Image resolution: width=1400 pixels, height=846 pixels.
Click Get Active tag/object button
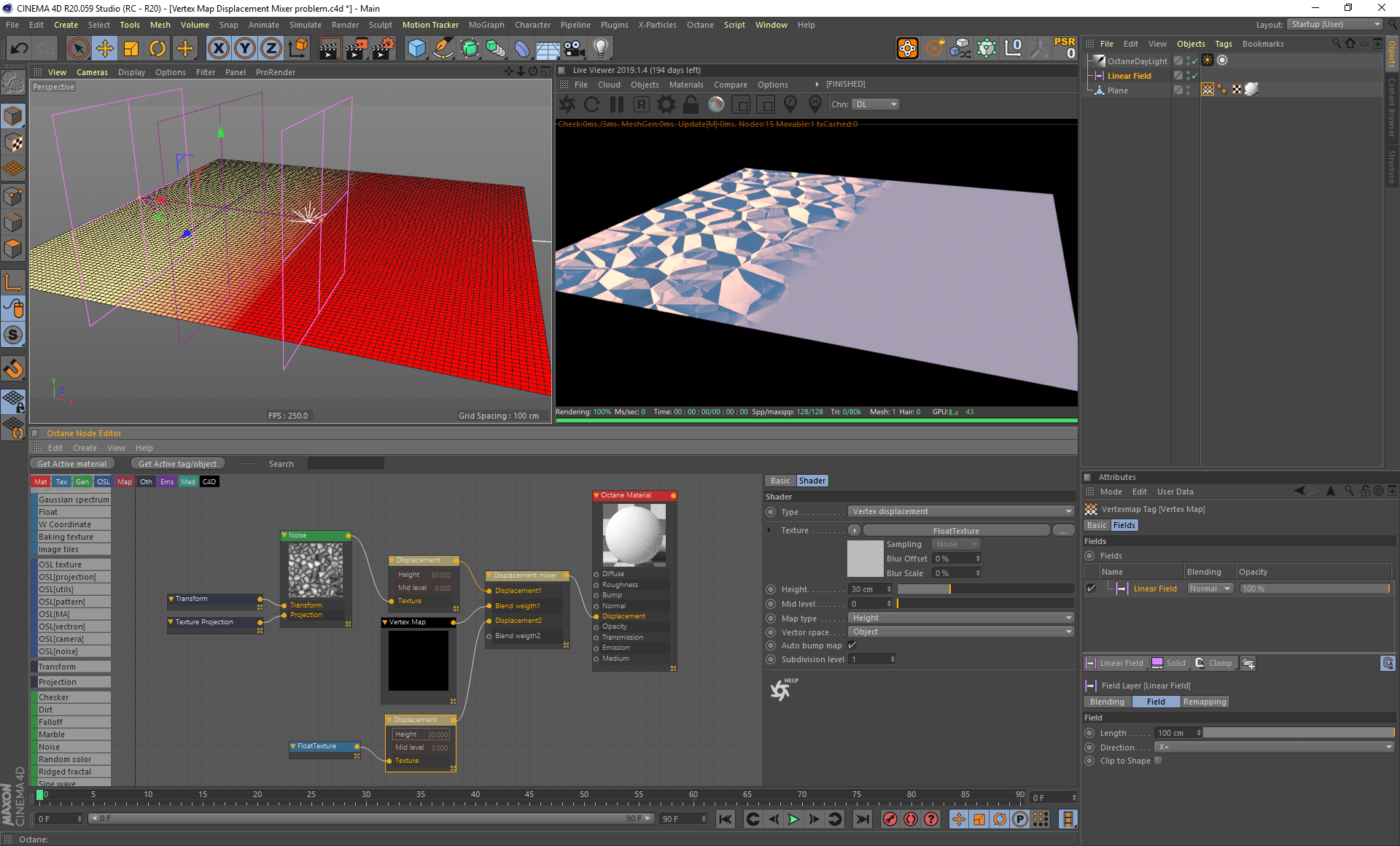177,464
